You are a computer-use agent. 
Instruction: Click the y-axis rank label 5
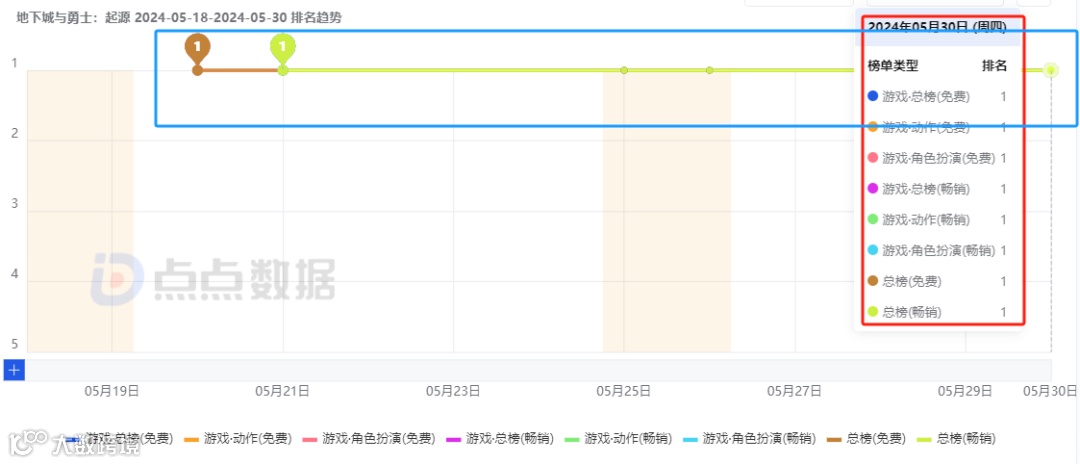(14, 346)
